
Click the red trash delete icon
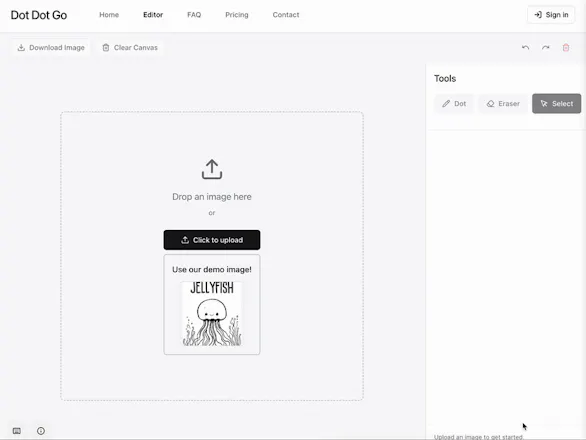click(x=566, y=47)
